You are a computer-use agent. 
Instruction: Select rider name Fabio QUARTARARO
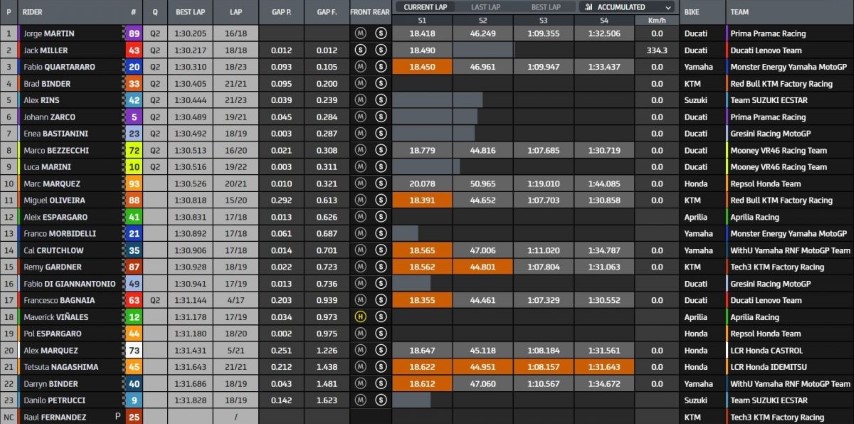(x=59, y=67)
